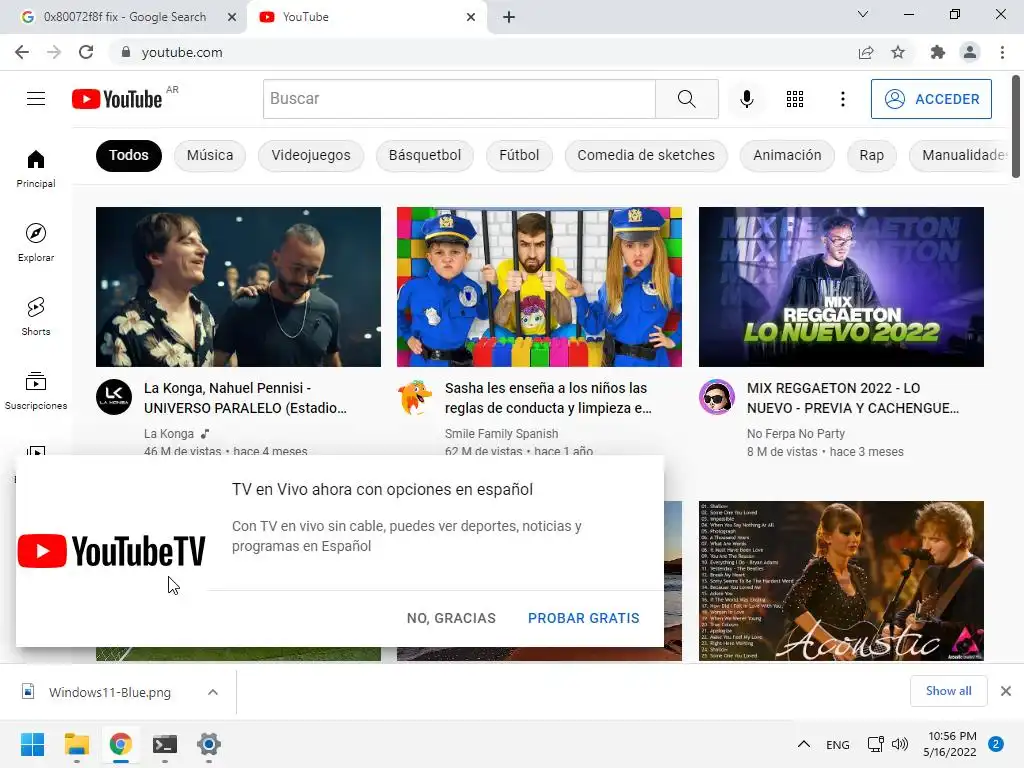Select the Básquetbol filter chip

(x=424, y=155)
